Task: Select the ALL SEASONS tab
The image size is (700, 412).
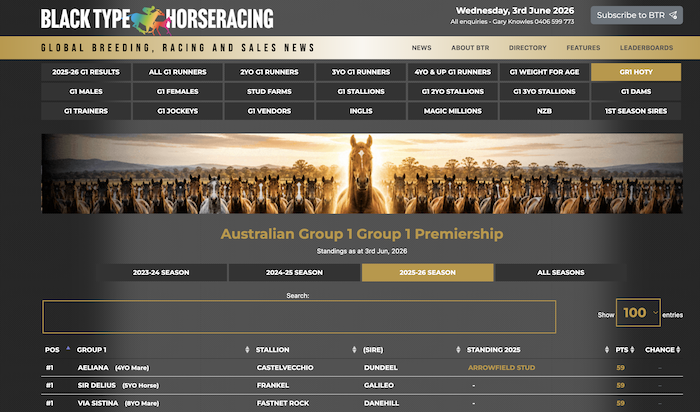Action: (x=561, y=272)
